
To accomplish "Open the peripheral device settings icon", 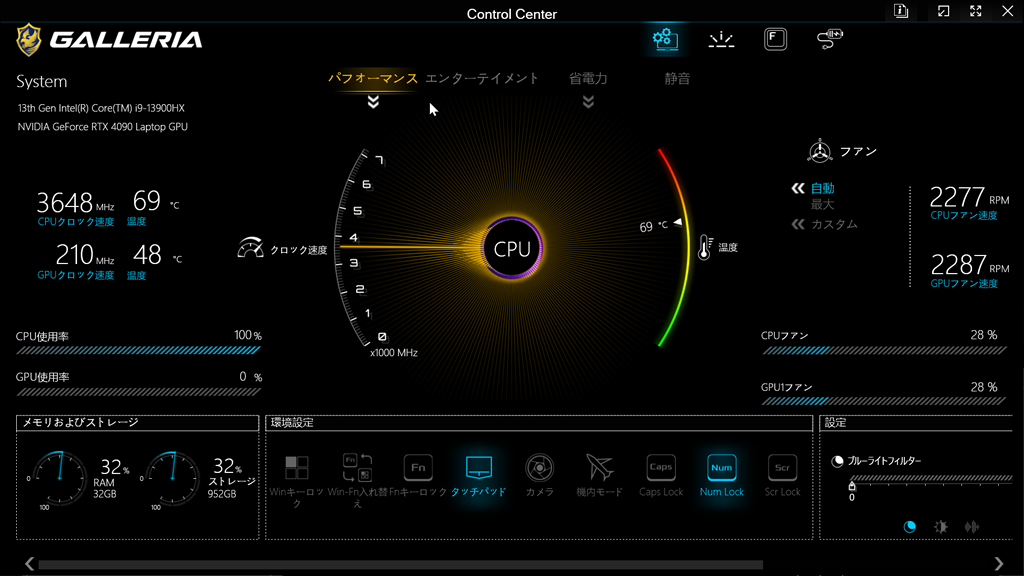I will [829, 39].
